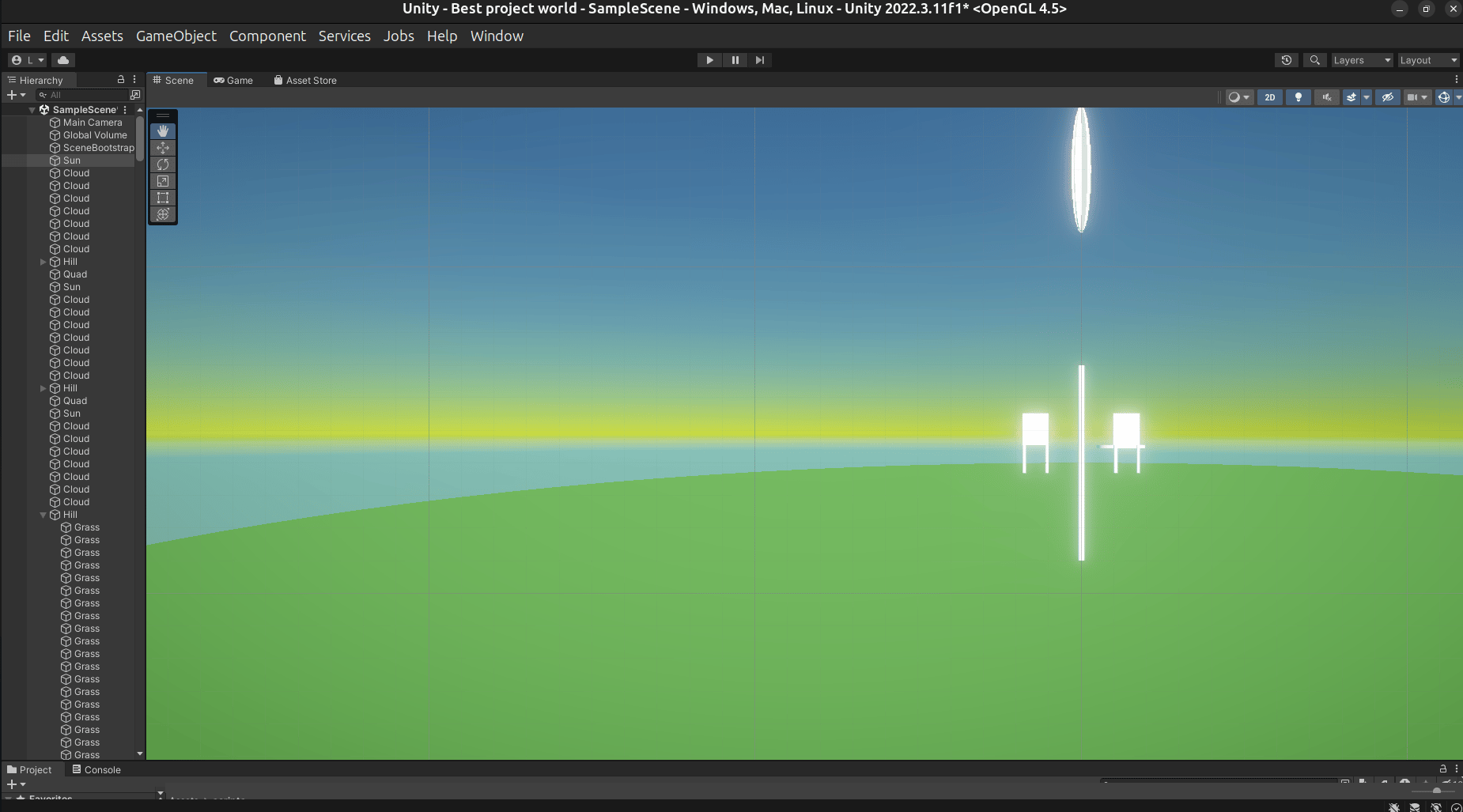Toggle 2D view mode in Scene
This screenshot has width=1463, height=812.
[1270, 97]
